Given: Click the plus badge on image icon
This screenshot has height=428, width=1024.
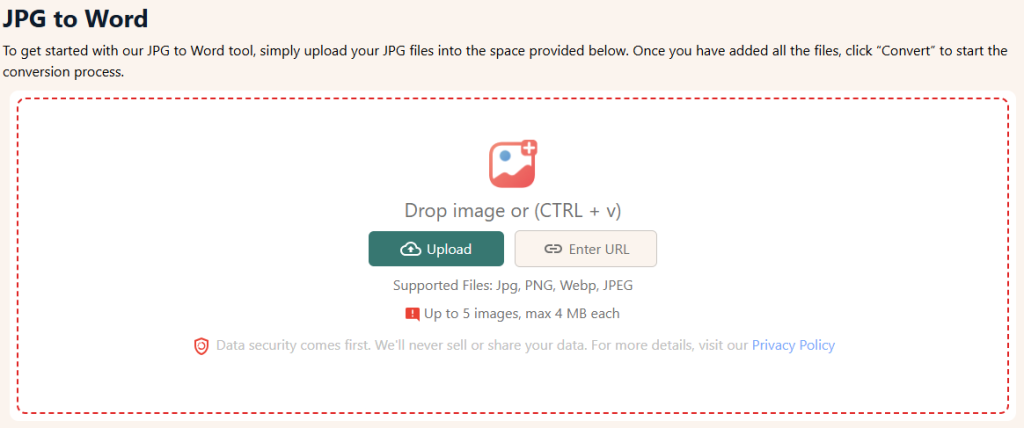Looking at the screenshot, I should 528,148.
